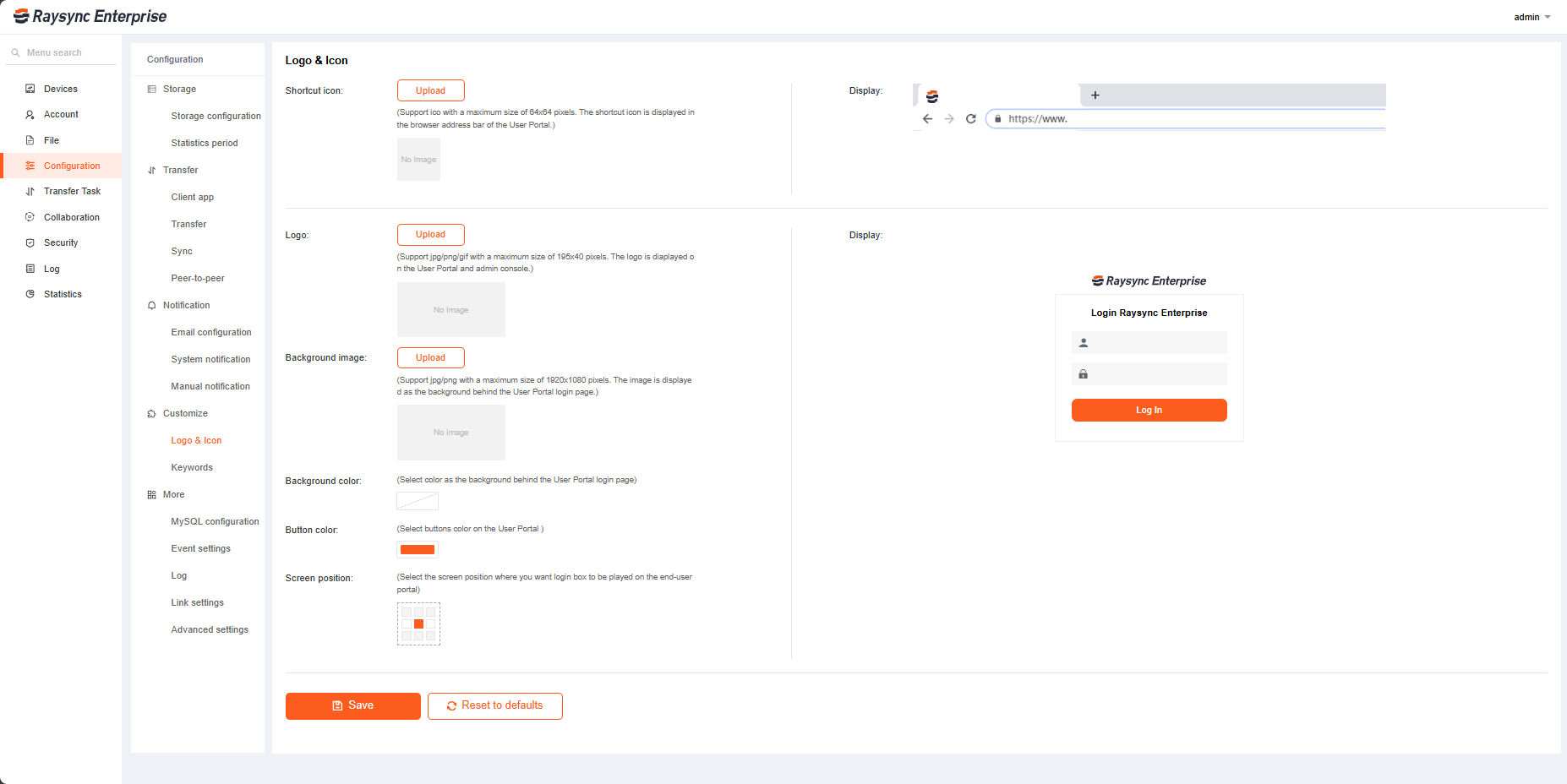Open the admin user dropdown
Viewport: 1567px width, 784px height.
[1532, 17]
